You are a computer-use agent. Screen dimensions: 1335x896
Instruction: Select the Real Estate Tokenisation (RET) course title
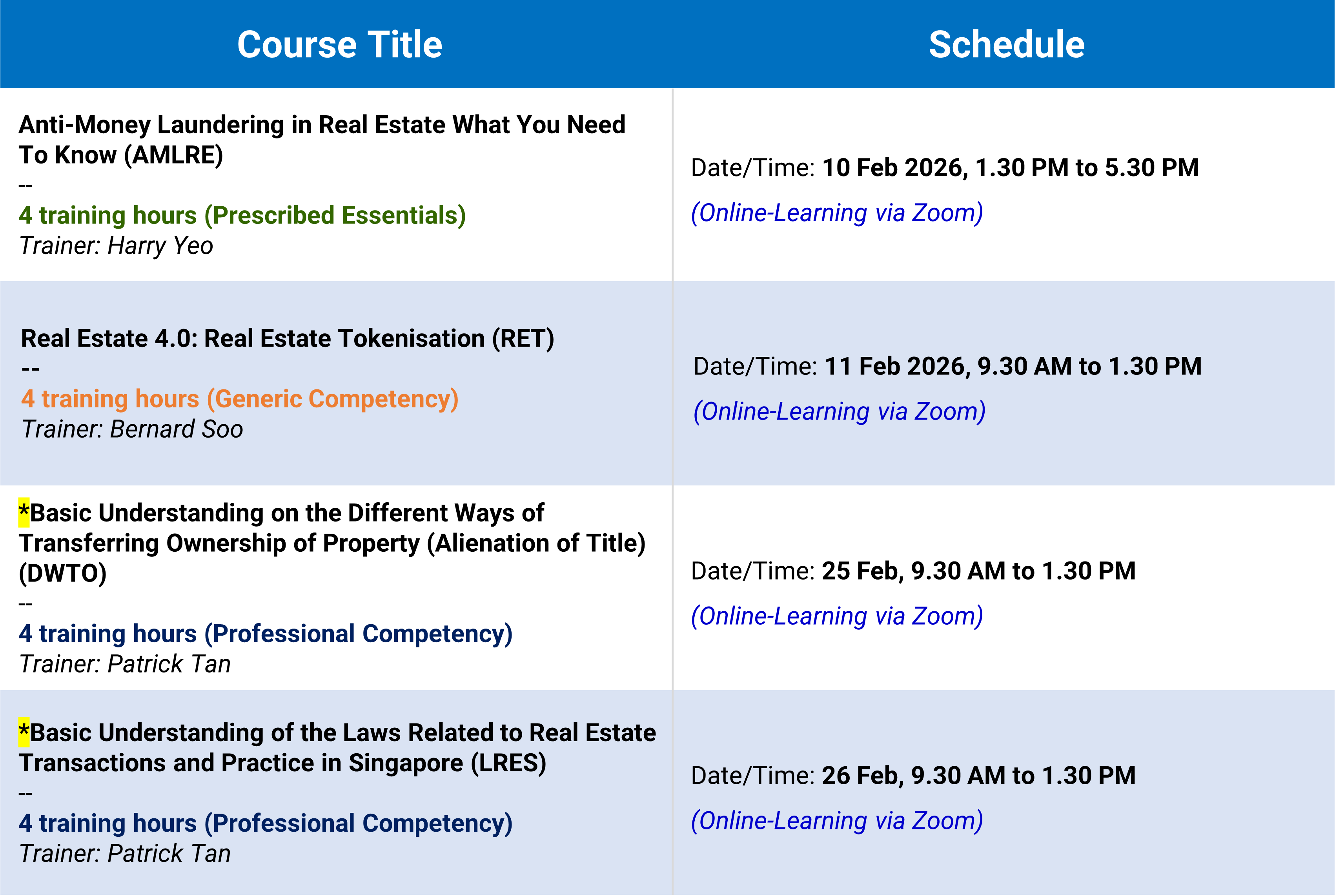point(288,338)
